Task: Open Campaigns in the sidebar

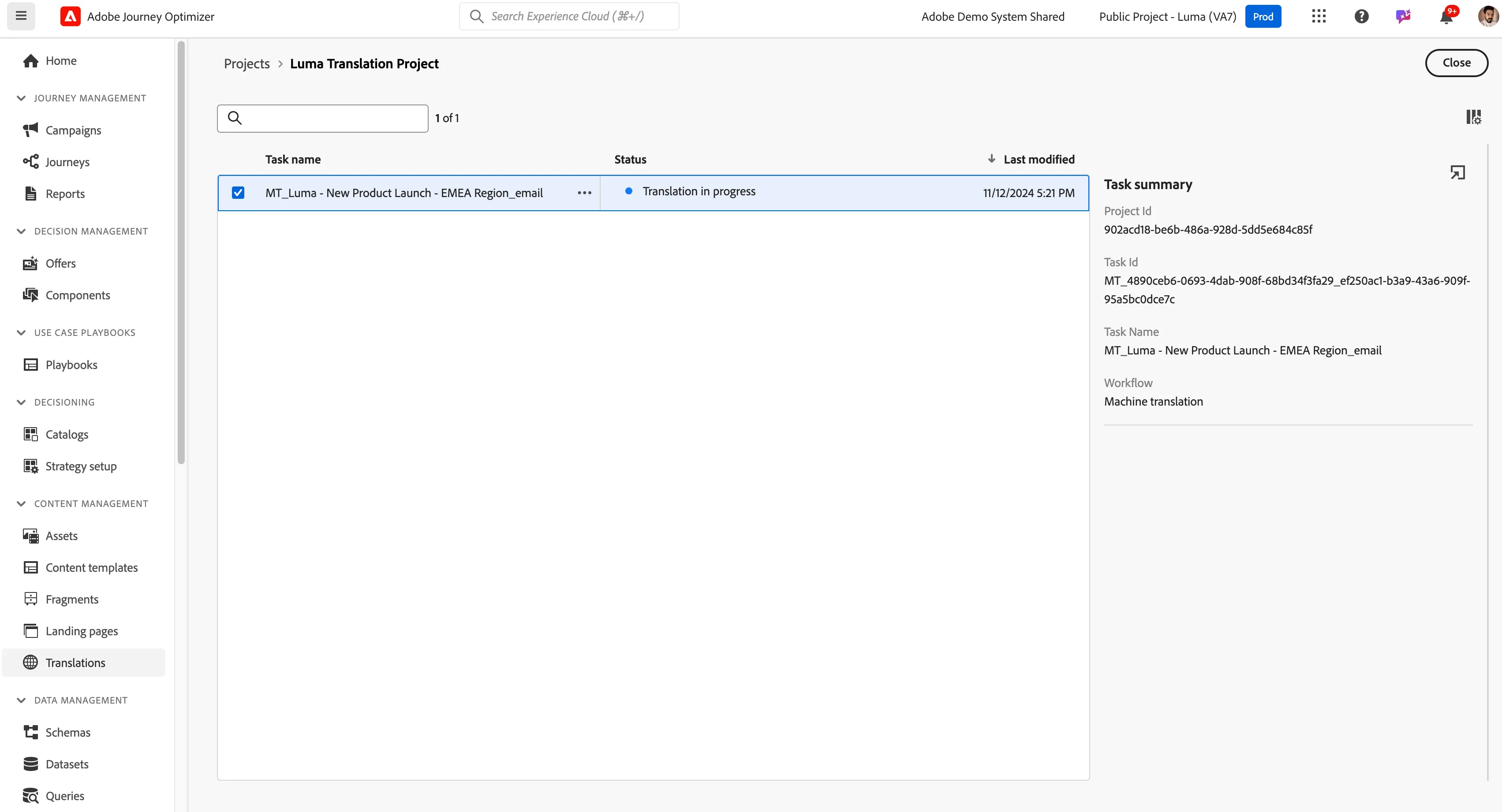Action: tap(74, 130)
